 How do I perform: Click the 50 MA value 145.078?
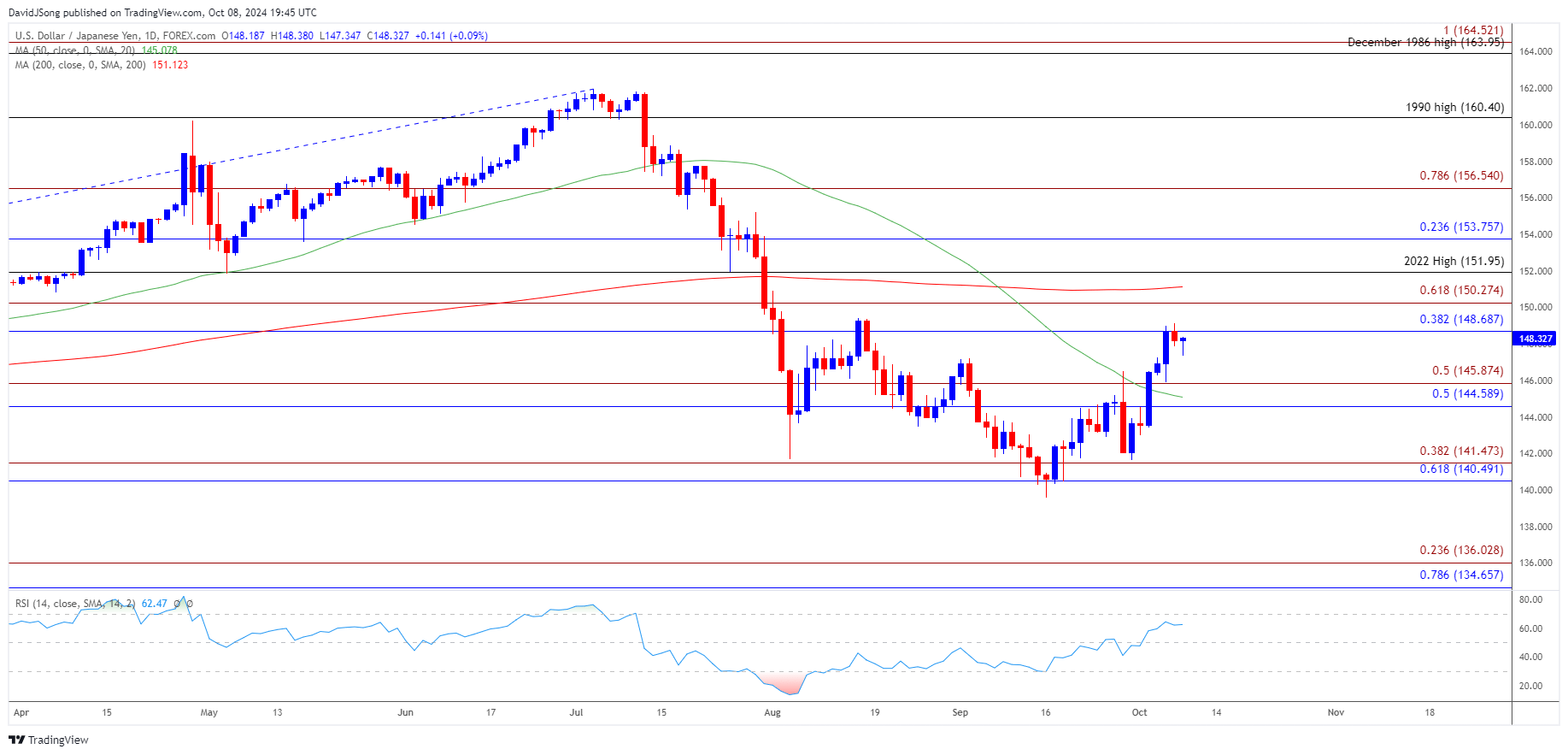coord(160,50)
